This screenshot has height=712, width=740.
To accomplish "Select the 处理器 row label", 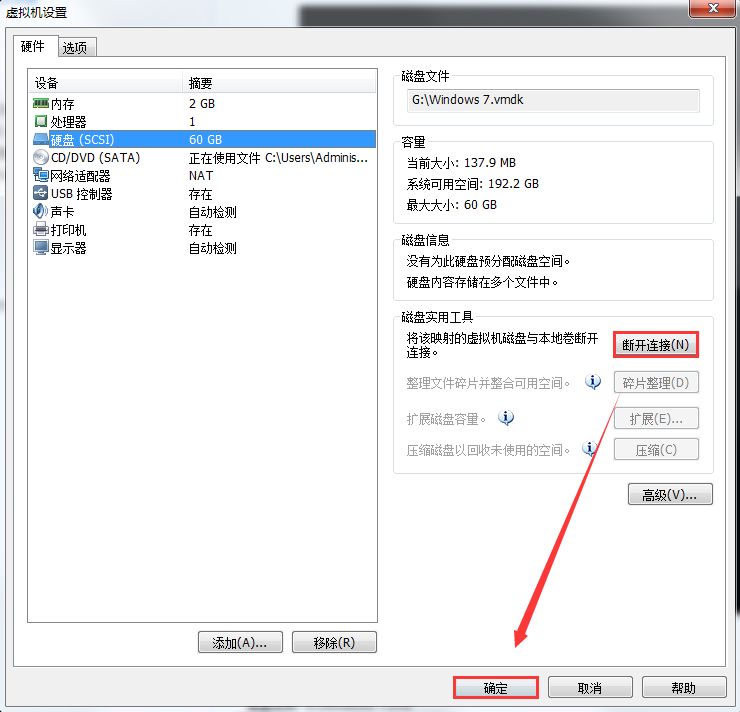I will [68, 121].
